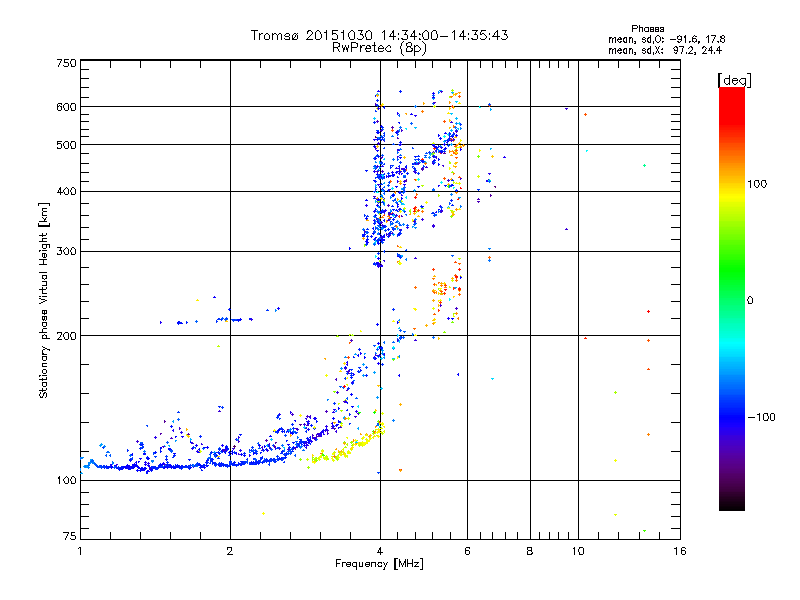Click the 'Frequency [MHz]' axis label
The width and height of the screenshot is (800, 600).
pyautogui.click(x=379, y=564)
